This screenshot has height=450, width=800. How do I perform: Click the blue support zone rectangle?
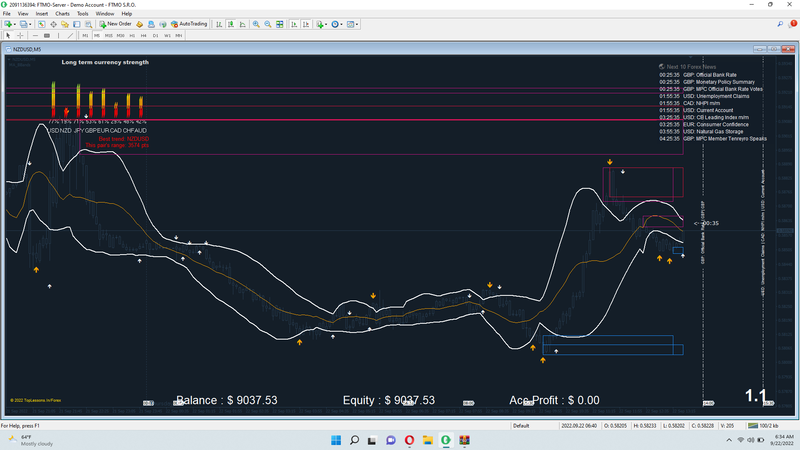point(613,345)
